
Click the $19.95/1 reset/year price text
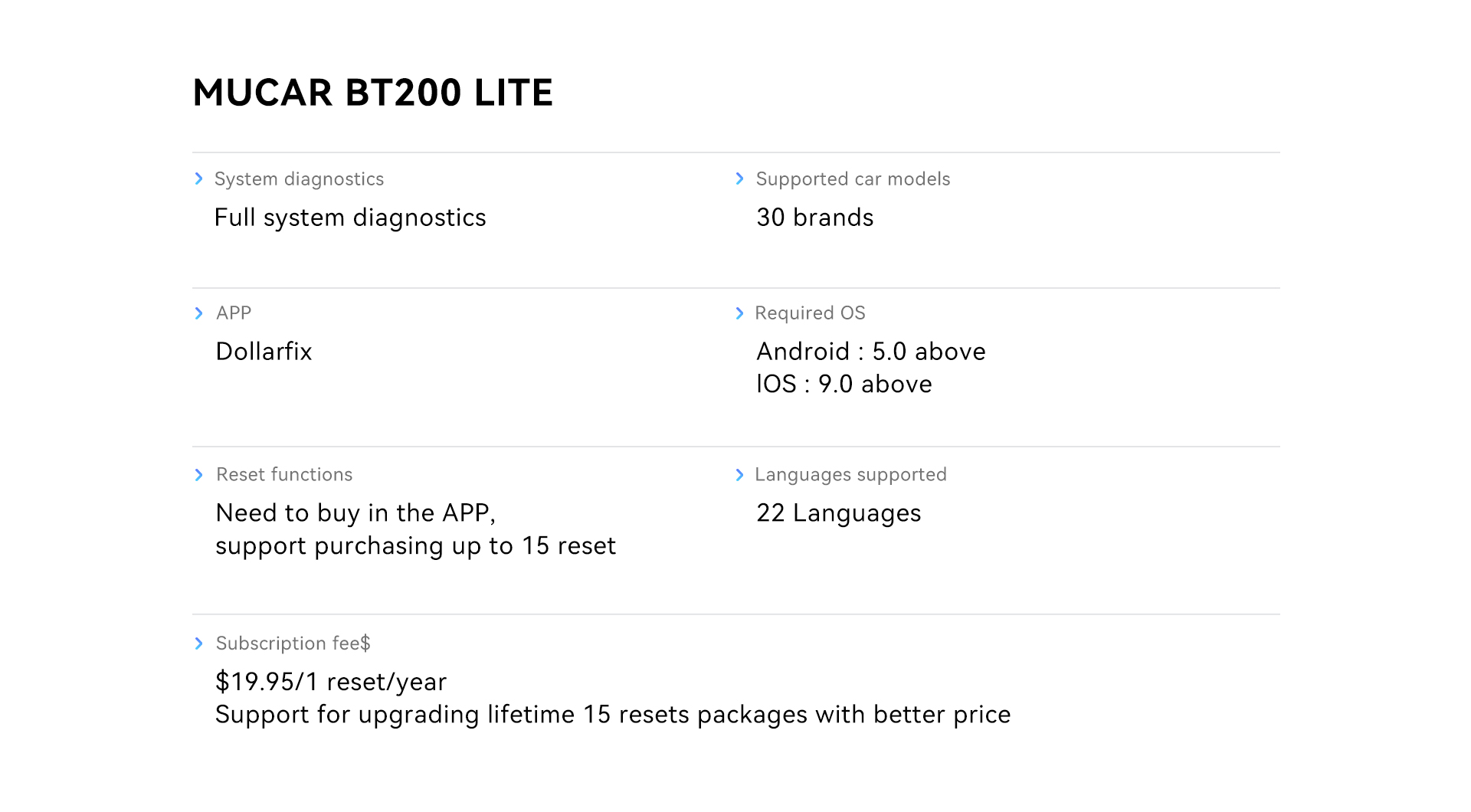331,682
